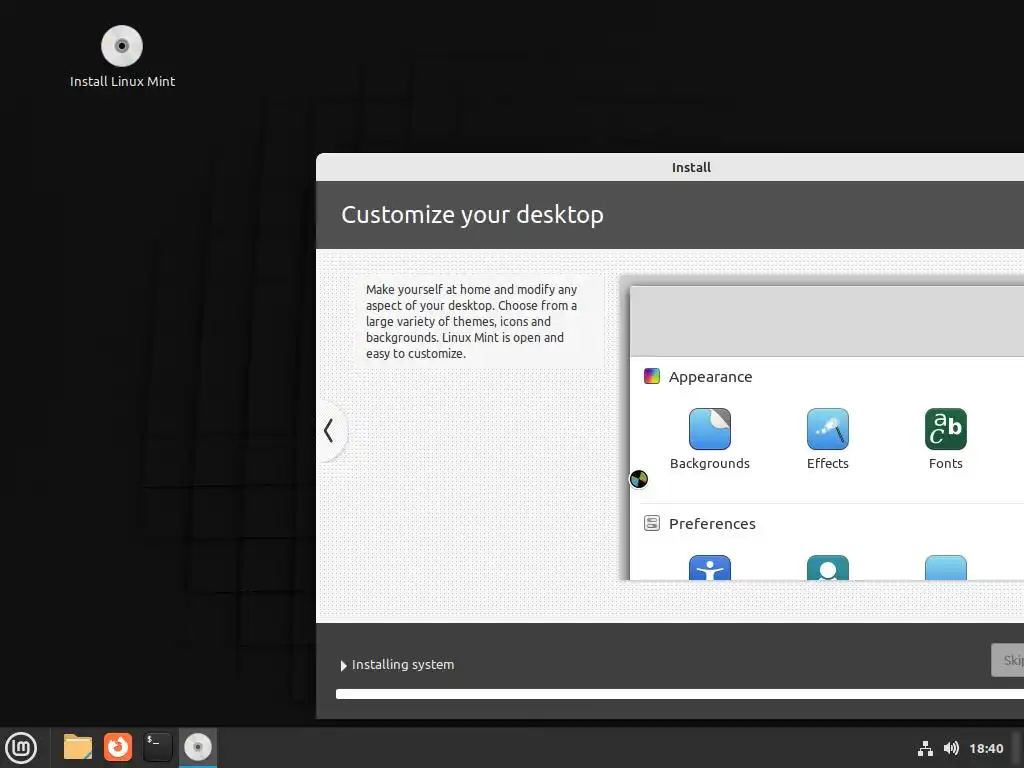1024x768 pixels.
Task: Open the volume tray icon
Action: [x=952, y=748]
